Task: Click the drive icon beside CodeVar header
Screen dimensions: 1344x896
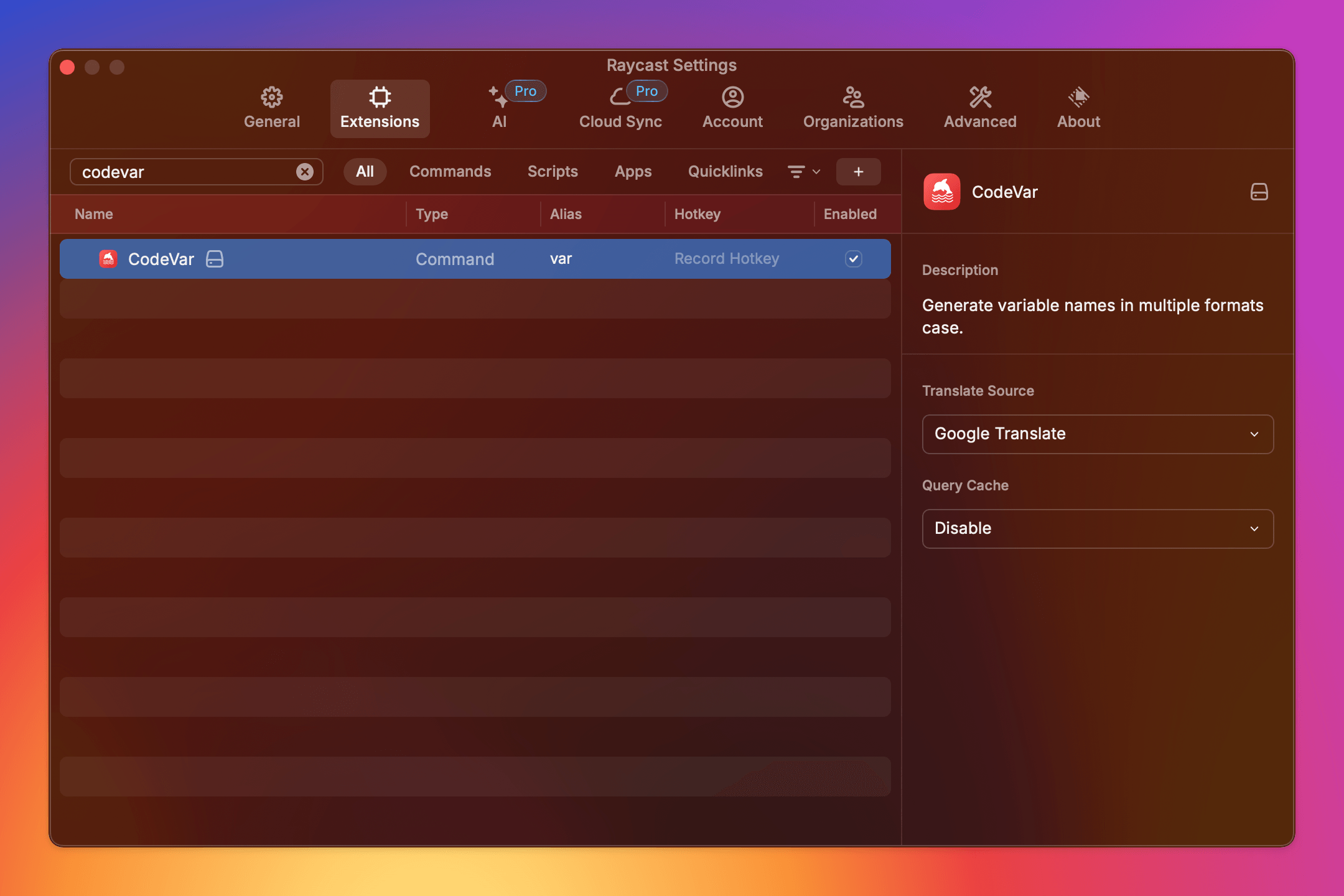Action: pos(1259,192)
